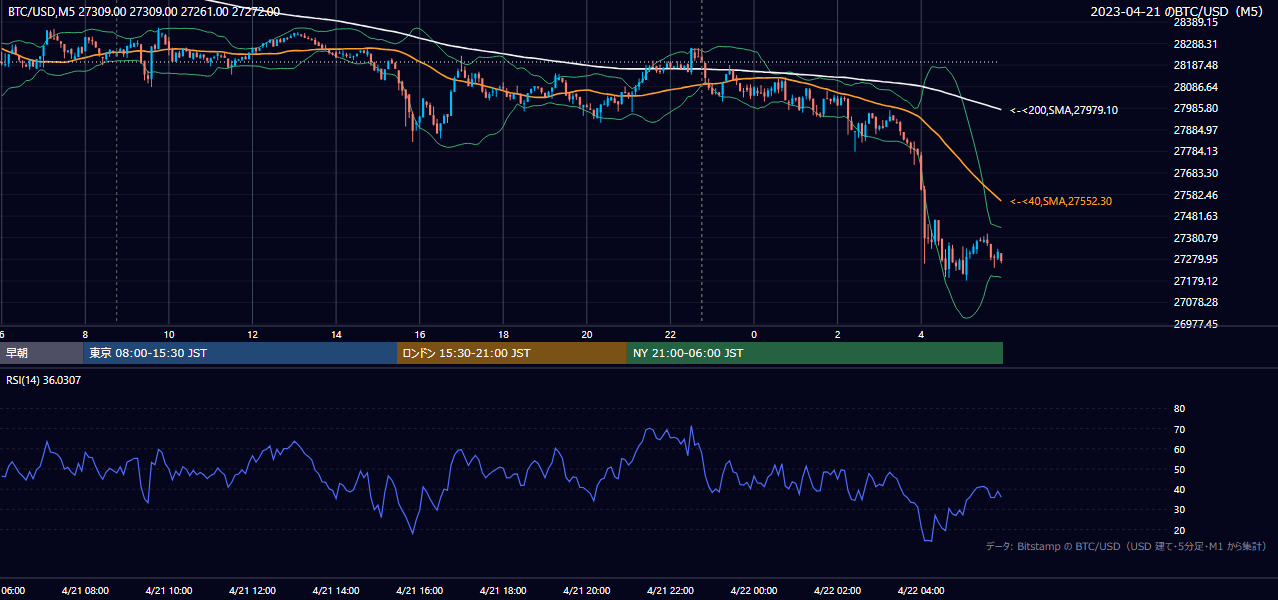Click time label 4/21 14:00
Screen dimensions: 1278x600
(336, 590)
